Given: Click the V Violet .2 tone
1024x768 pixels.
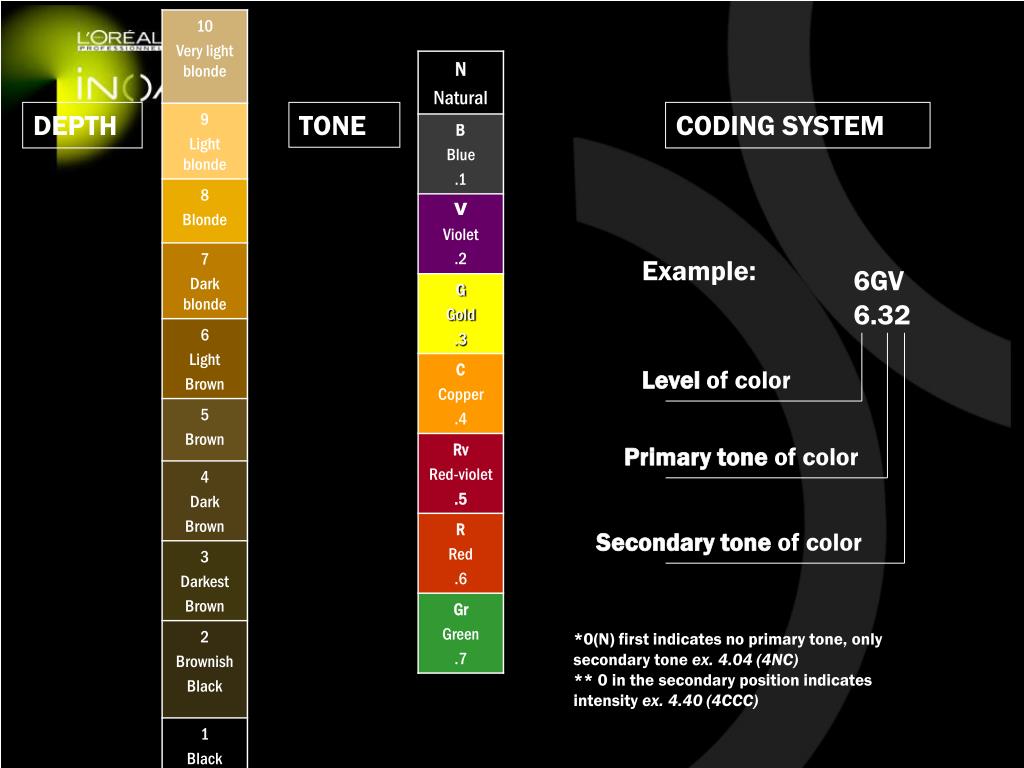Looking at the screenshot, I should [x=460, y=234].
